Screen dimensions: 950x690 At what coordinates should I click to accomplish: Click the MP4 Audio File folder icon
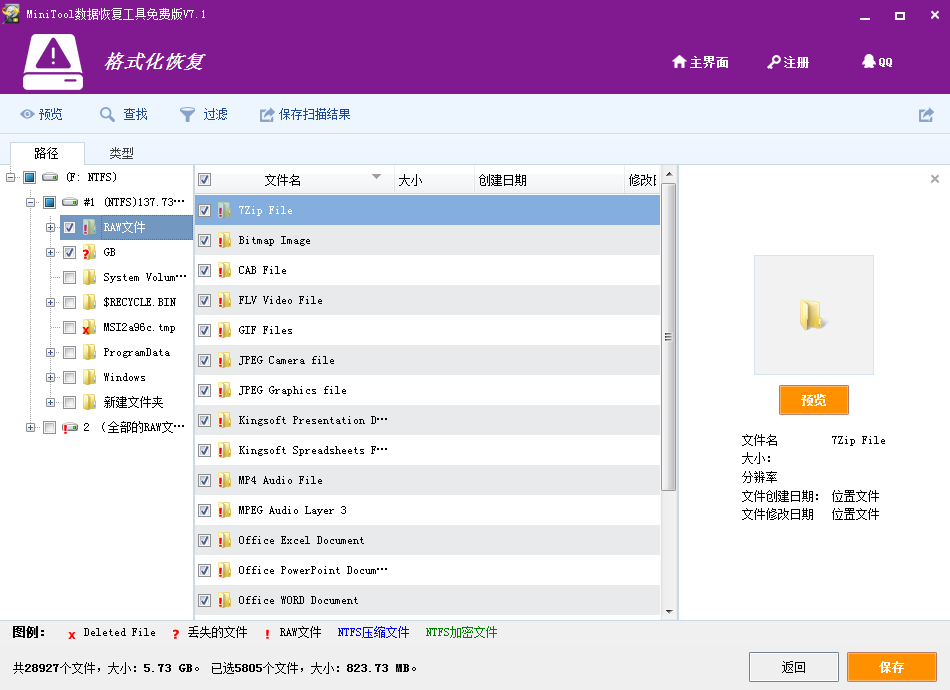coord(224,480)
